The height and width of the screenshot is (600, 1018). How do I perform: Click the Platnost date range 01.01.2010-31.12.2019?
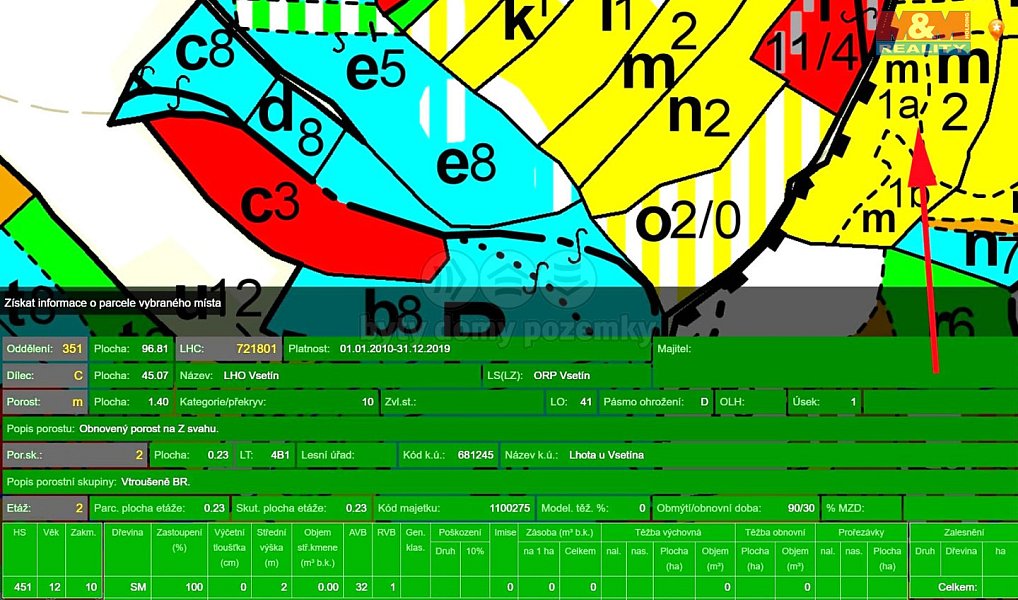click(395, 349)
